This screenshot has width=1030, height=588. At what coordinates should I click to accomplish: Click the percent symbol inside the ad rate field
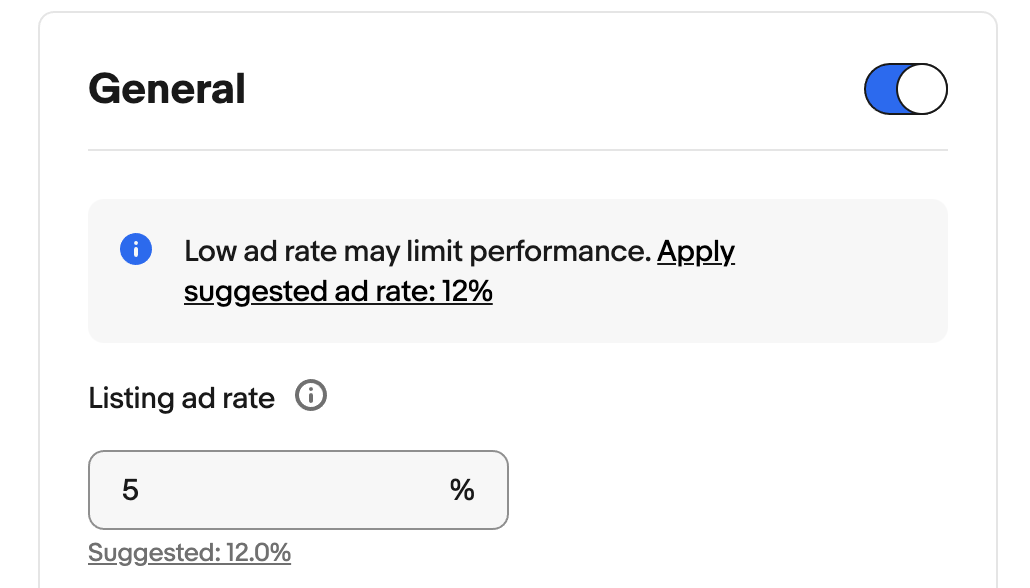pyautogui.click(x=462, y=490)
